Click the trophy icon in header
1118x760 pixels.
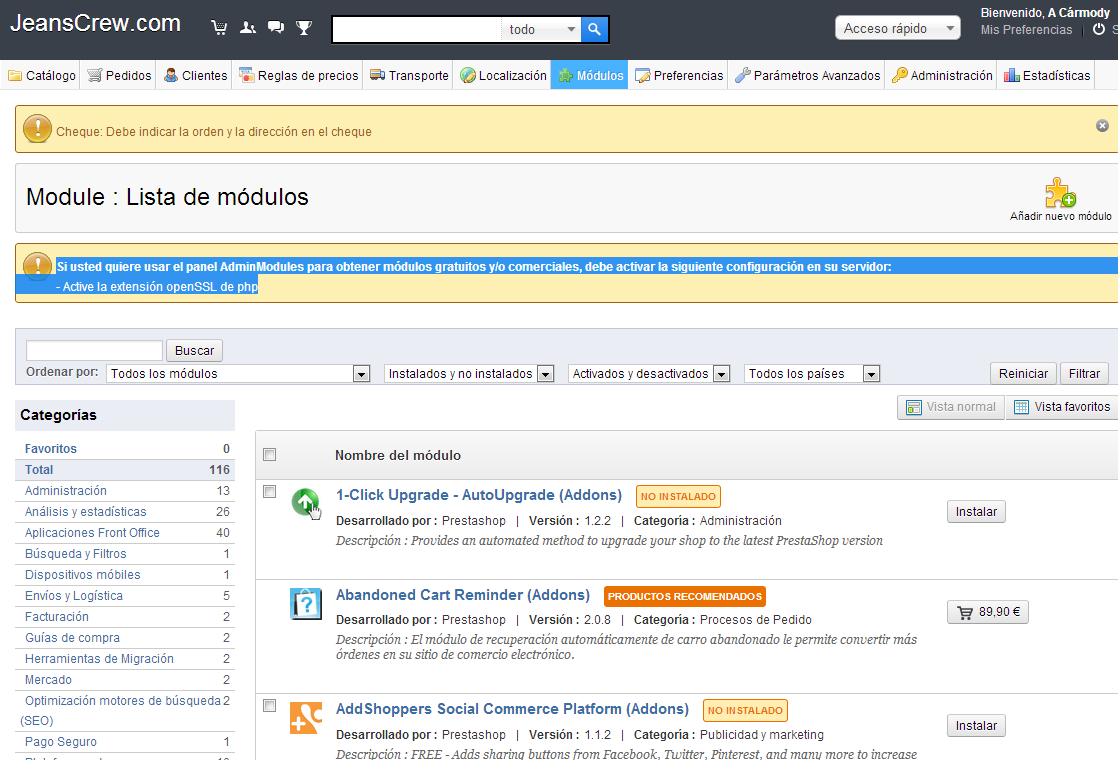(304, 28)
